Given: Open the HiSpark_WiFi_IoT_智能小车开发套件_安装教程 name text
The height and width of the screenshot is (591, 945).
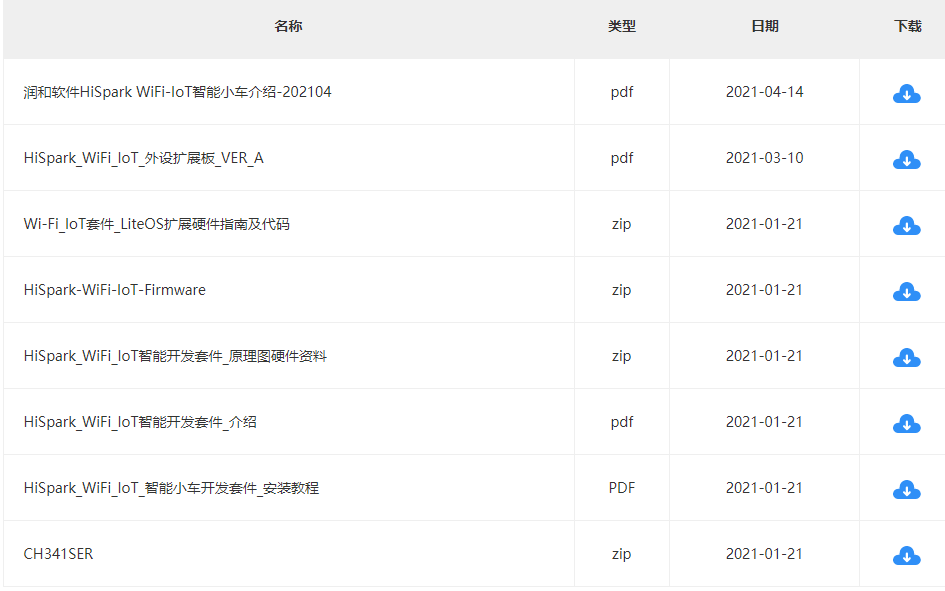Looking at the screenshot, I should click(x=171, y=488).
